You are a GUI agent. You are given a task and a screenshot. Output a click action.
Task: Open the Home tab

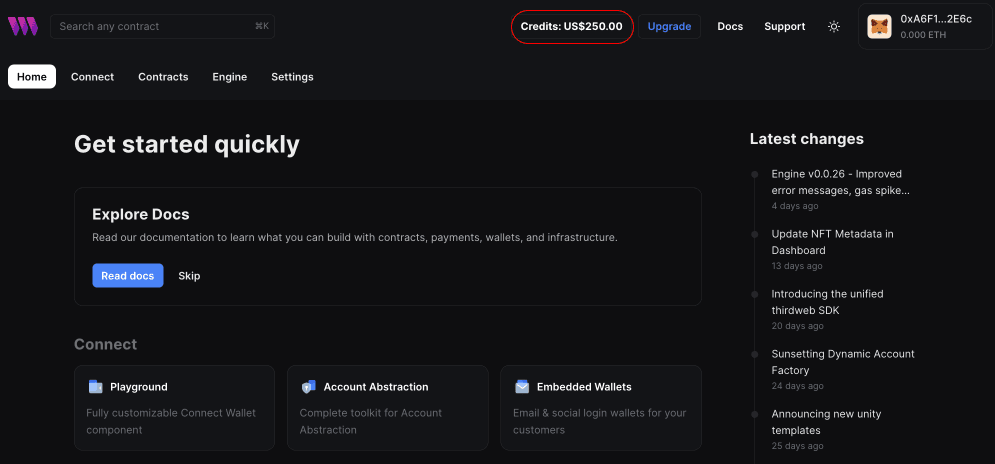pyautogui.click(x=32, y=77)
